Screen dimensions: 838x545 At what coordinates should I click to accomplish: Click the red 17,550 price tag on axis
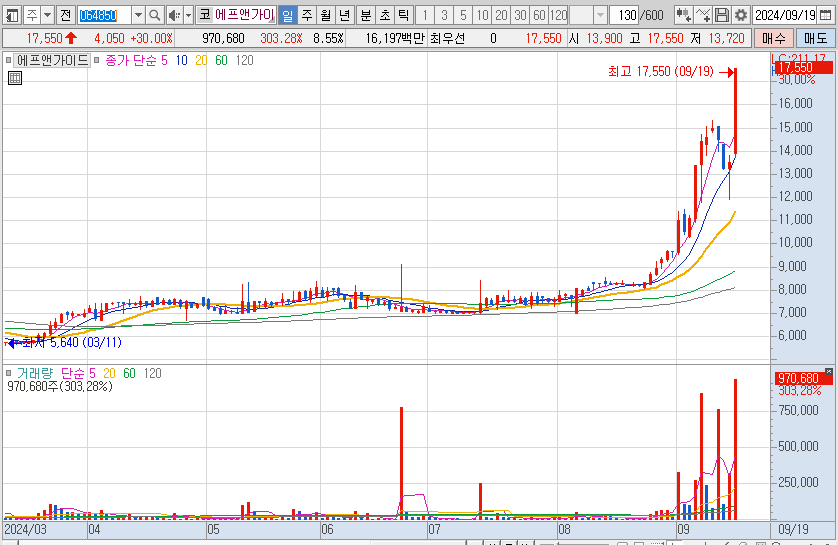(802, 67)
